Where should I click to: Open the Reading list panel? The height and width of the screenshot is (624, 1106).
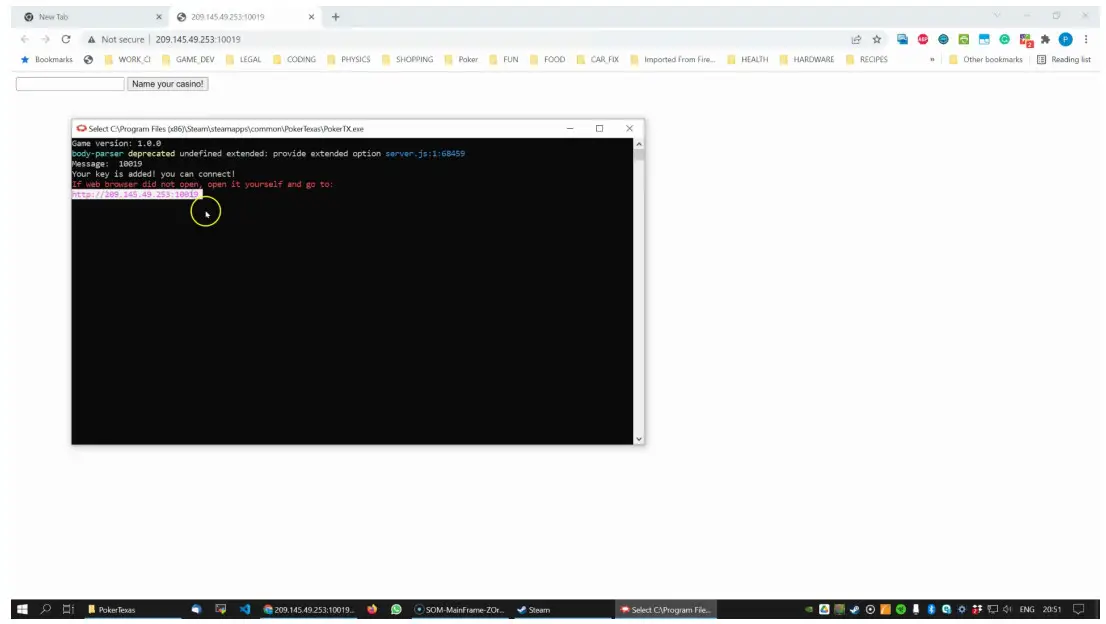click(1064, 59)
